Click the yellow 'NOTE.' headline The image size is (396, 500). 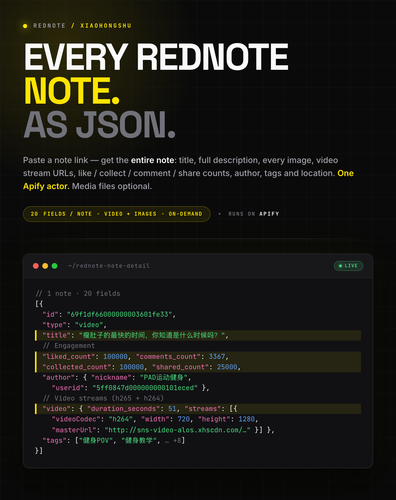[72, 91]
